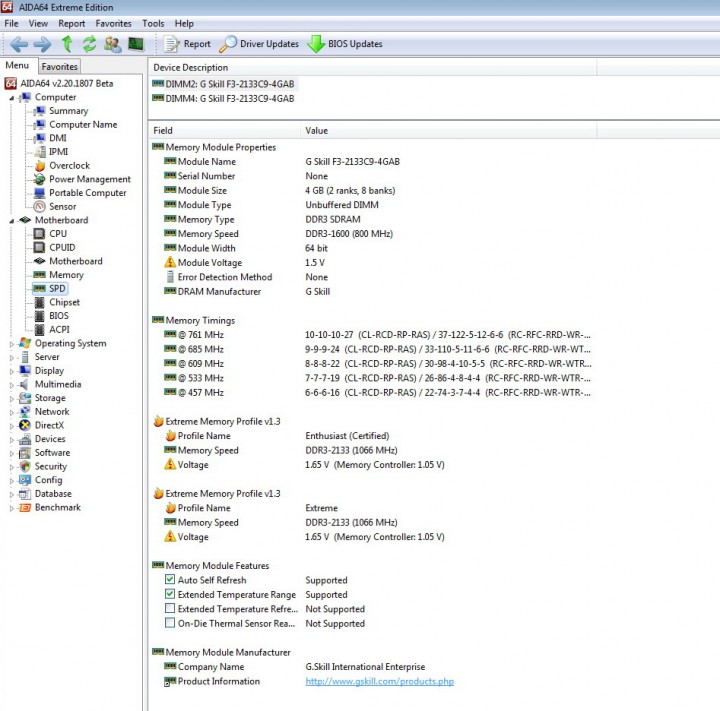720x711 pixels.
Task: Open the Chipset page
Action: click(64, 302)
